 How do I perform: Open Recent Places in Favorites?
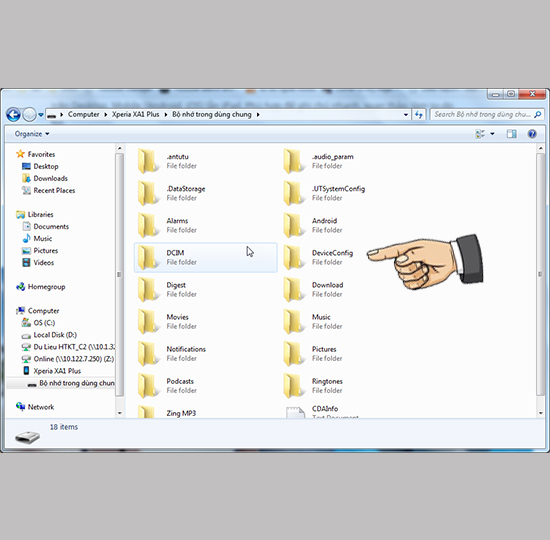tap(54, 191)
